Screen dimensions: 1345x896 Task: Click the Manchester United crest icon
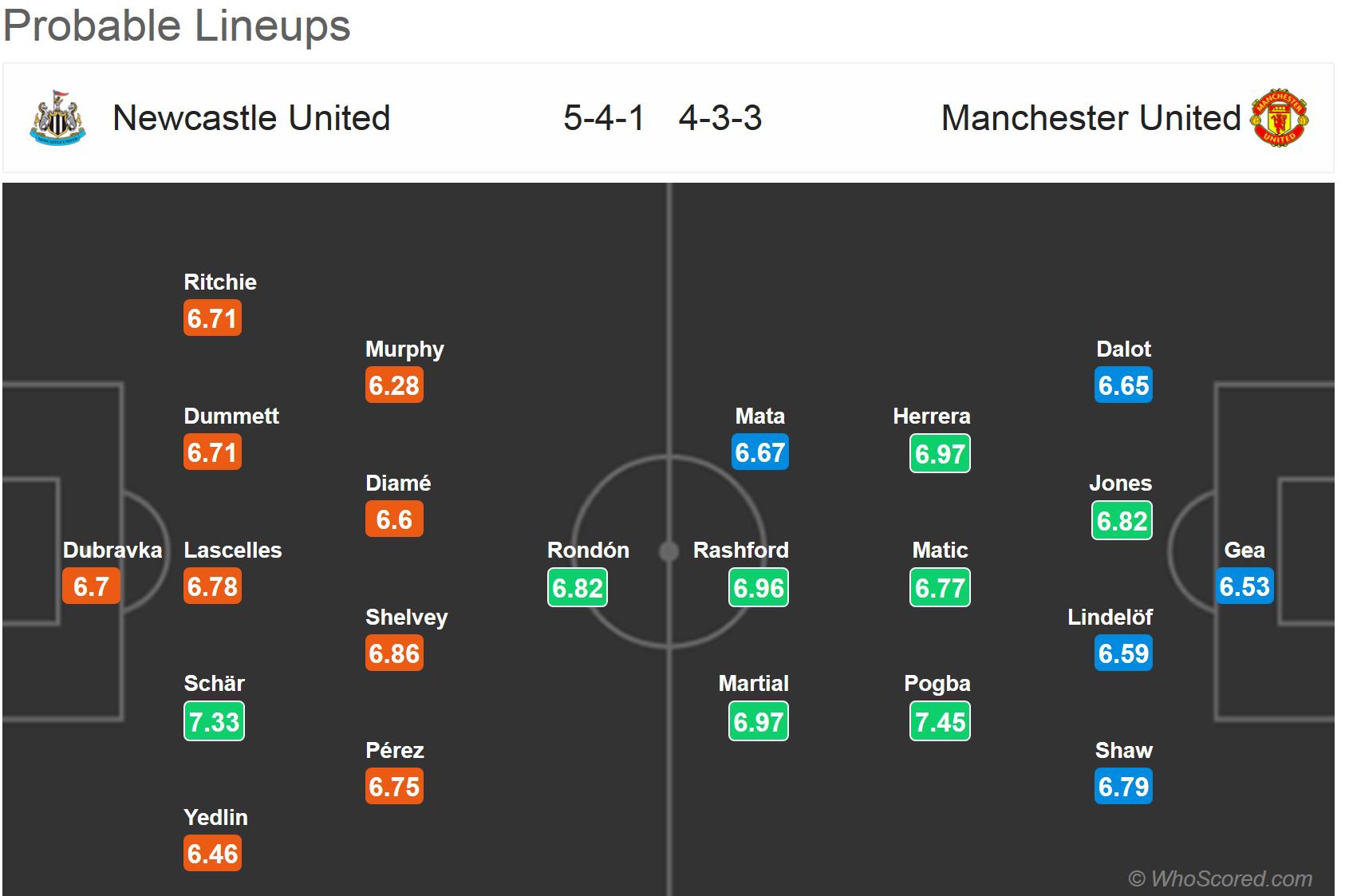[x=1279, y=118]
